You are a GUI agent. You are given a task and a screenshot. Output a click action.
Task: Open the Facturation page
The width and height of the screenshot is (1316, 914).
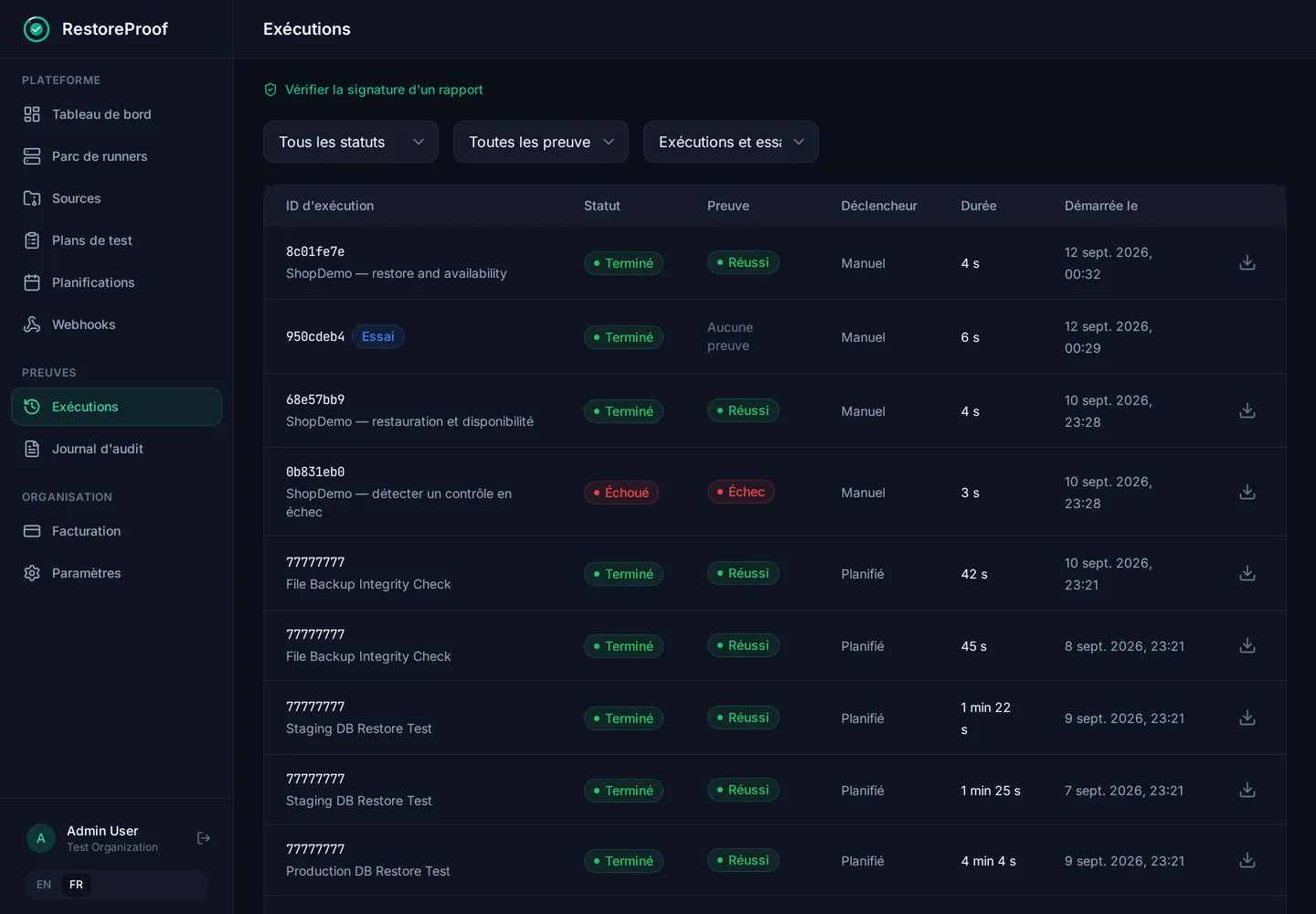[116, 531]
